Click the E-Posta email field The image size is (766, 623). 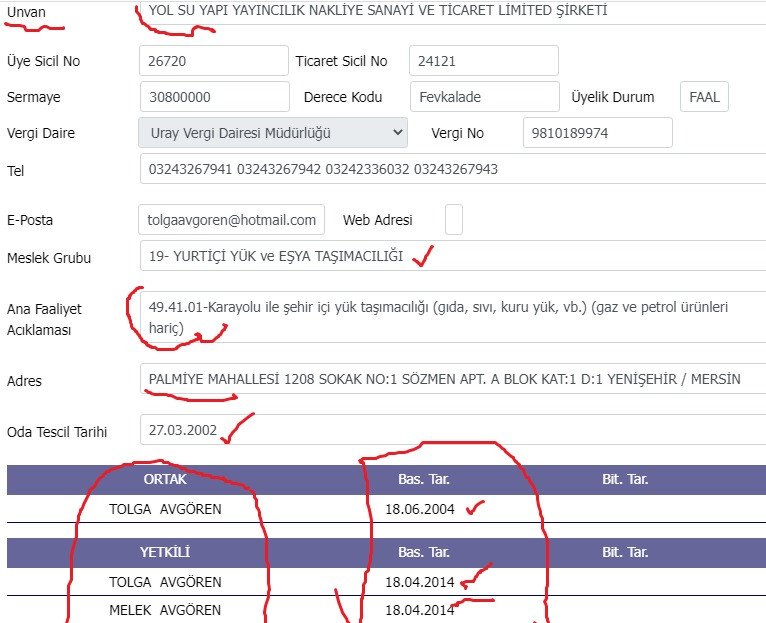[232, 219]
